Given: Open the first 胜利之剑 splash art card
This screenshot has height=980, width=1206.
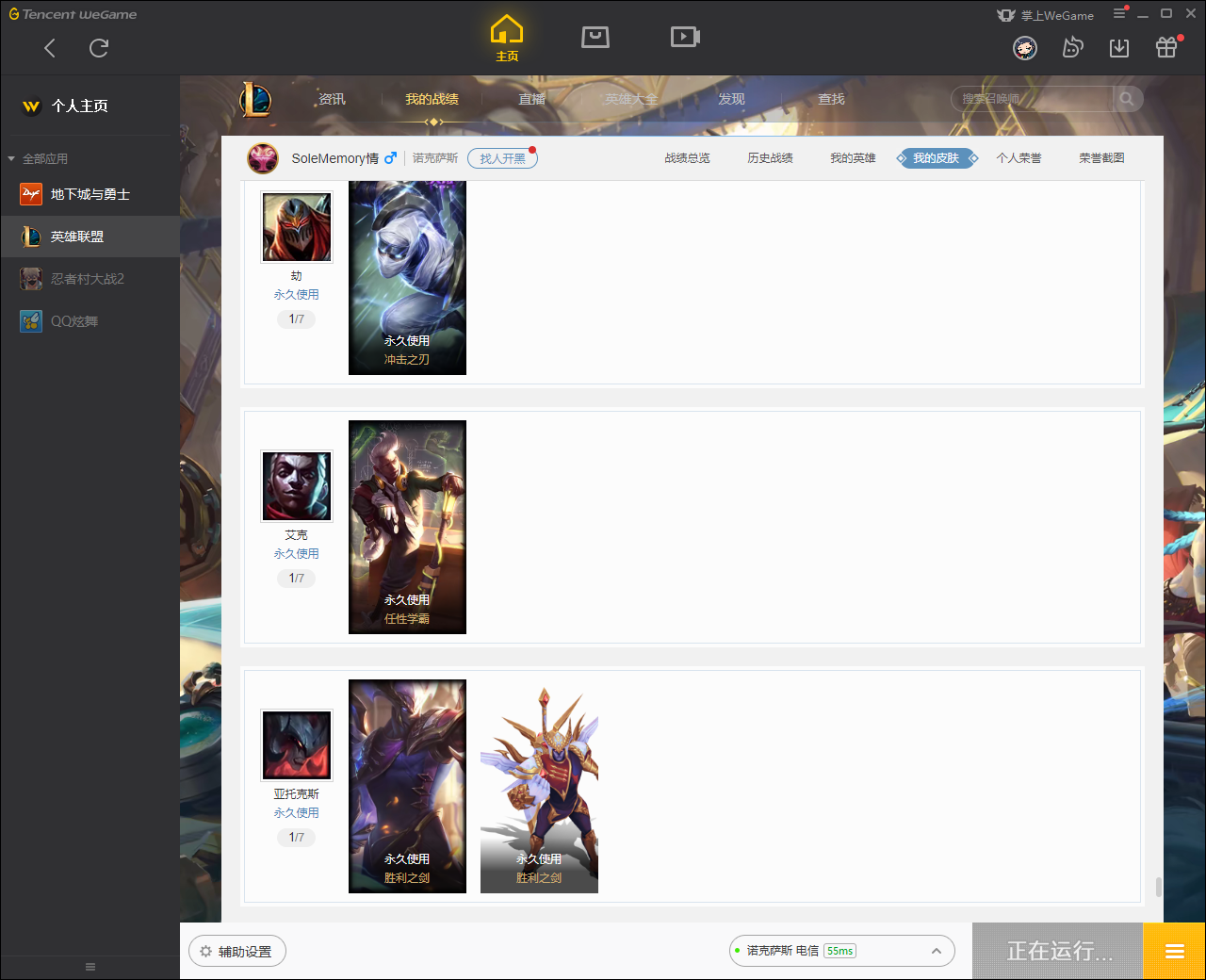Looking at the screenshot, I should pos(407,786).
